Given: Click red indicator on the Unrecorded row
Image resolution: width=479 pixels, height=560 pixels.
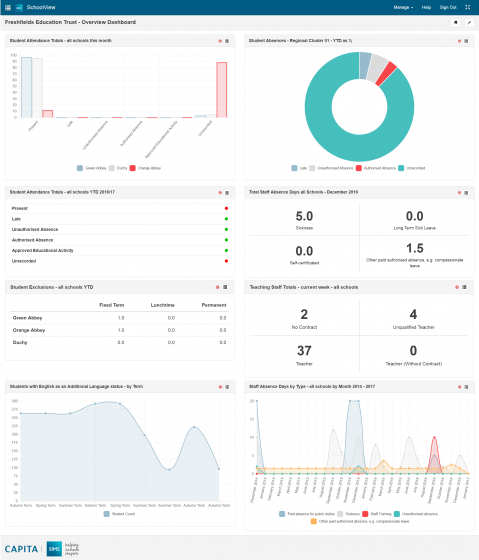Looking at the screenshot, I should pyautogui.click(x=226, y=261).
